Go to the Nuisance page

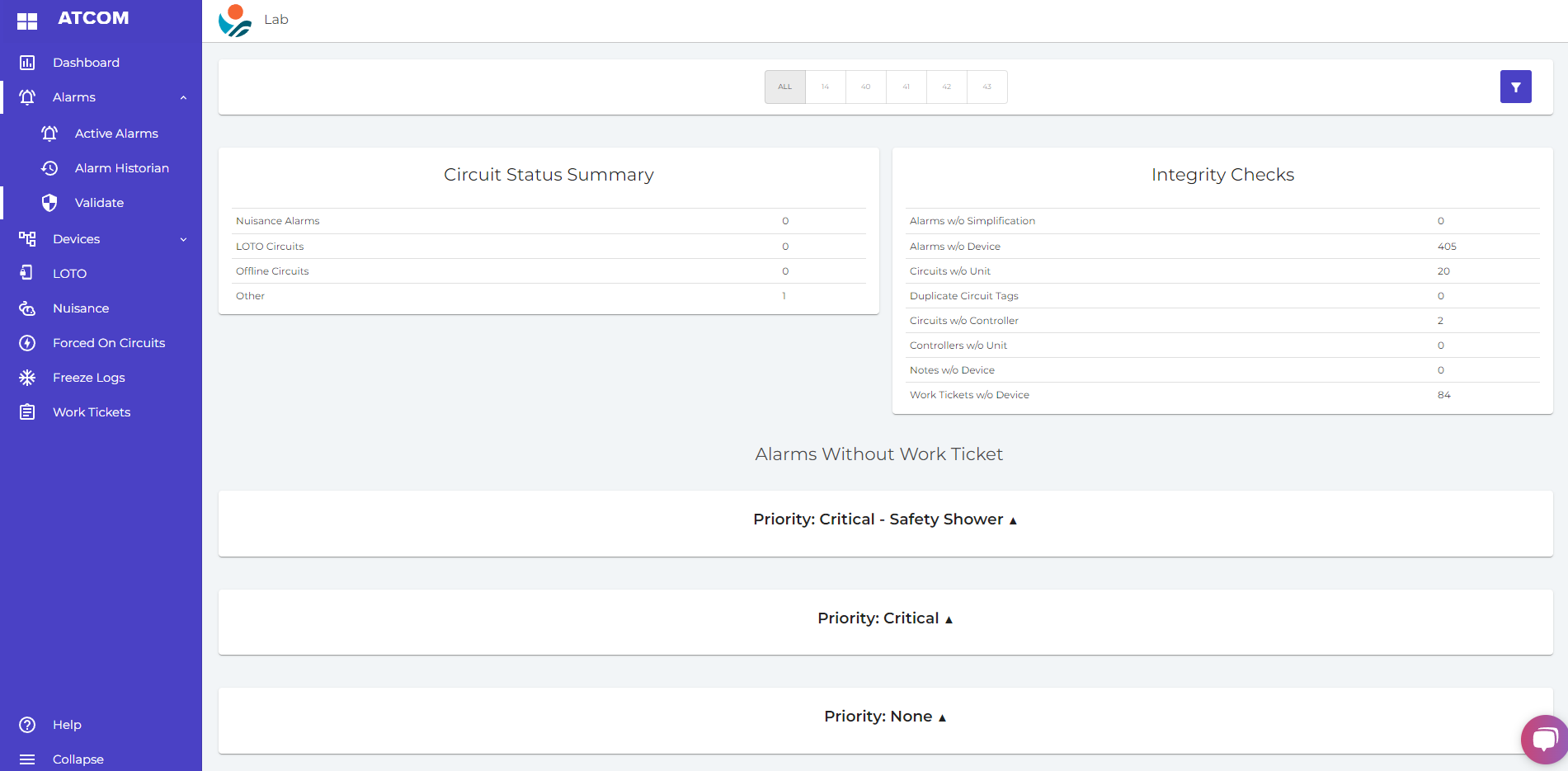(81, 308)
